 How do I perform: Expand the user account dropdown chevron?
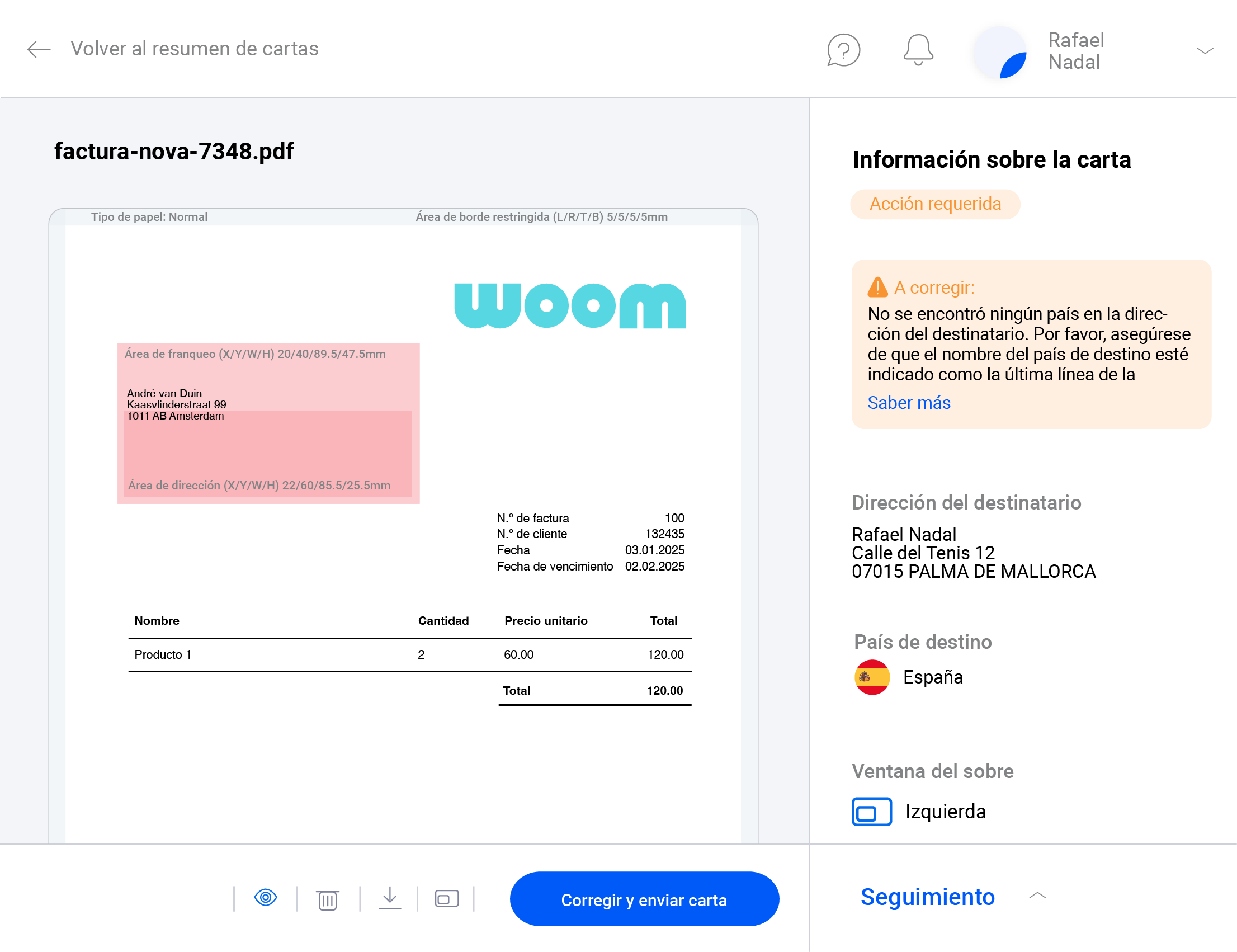point(1205,51)
